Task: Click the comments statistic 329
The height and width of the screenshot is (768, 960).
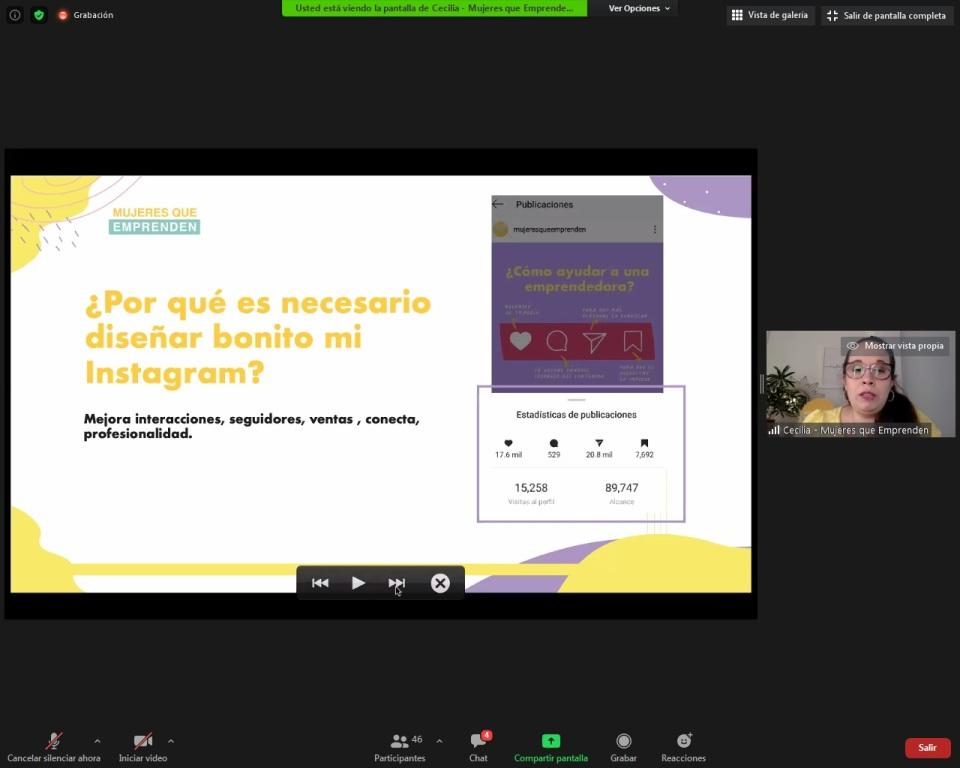Action: (553, 449)
